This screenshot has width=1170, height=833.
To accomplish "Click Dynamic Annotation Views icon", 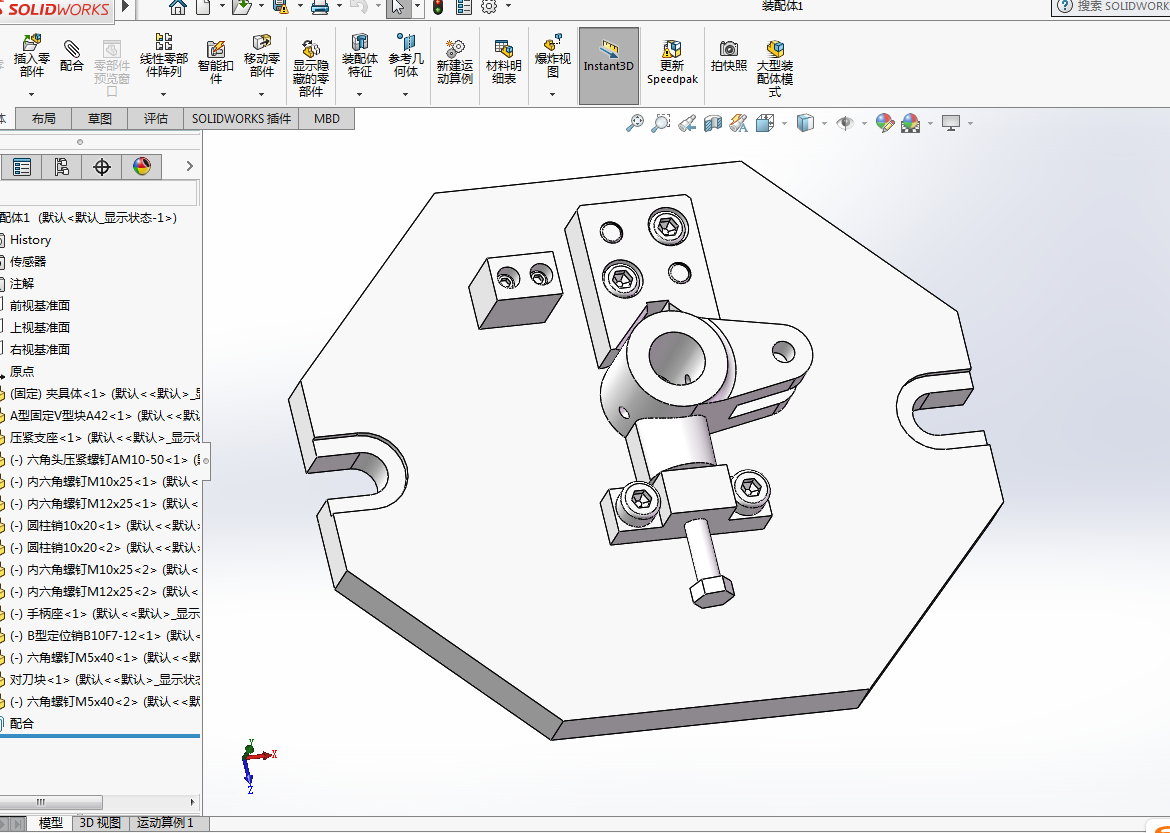I will coord(738,123).
